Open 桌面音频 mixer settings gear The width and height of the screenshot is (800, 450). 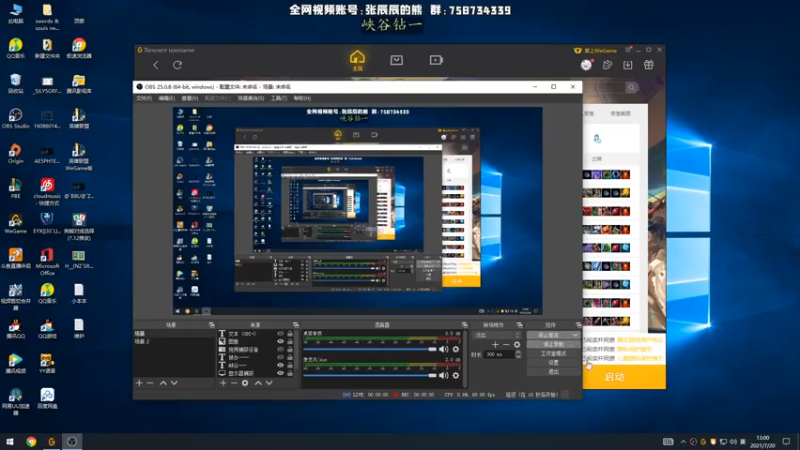coord(456,349)
